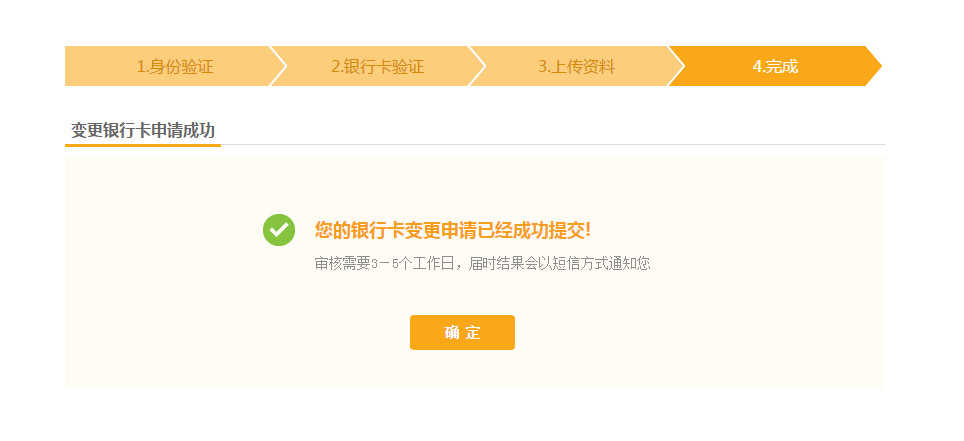This screenshot has width=964, height=441.
Task: Click the 您的银行卡变更申请已经成功提交! headline
Action: (x=452, y=230)
